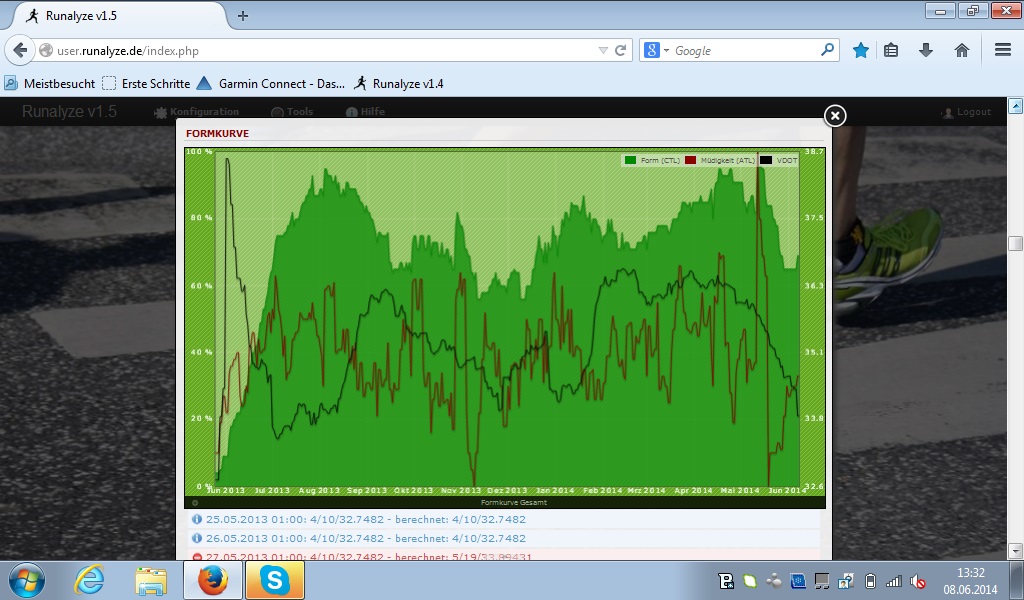Open the Firefox downloads arrow
The image size is (1024, 600).
[926, 50]
